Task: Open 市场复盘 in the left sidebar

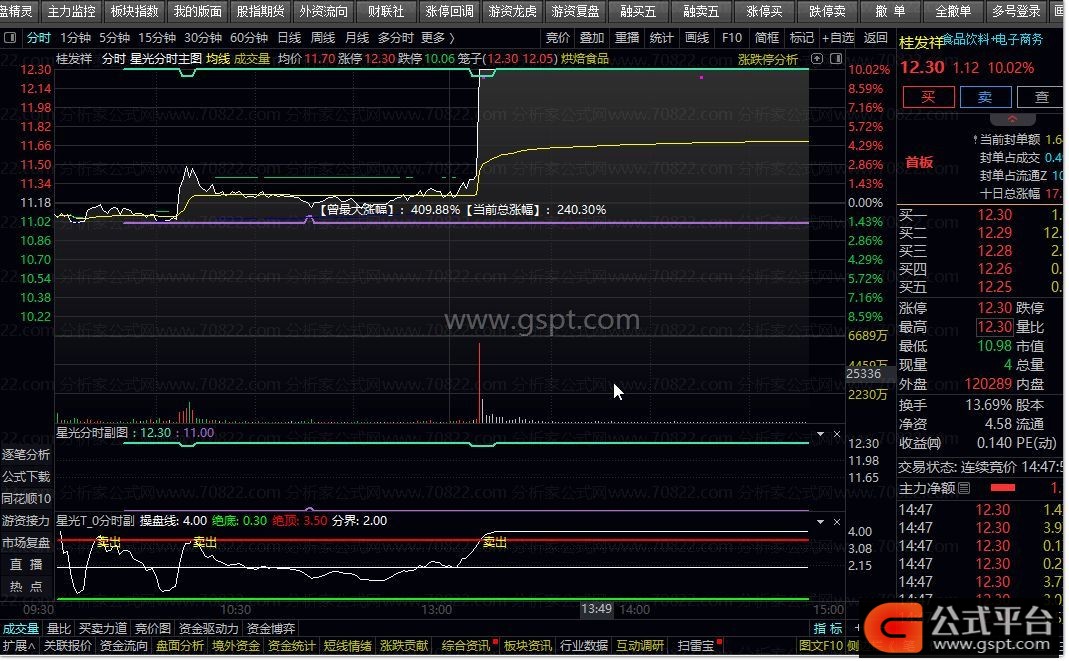Action: click(x=26, y=543)
